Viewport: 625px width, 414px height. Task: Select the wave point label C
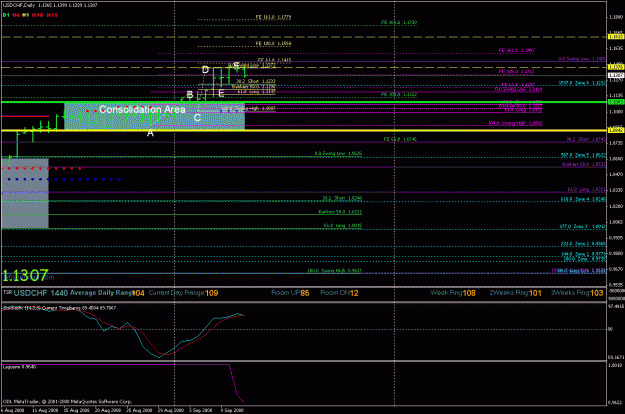tap(197, 118)
